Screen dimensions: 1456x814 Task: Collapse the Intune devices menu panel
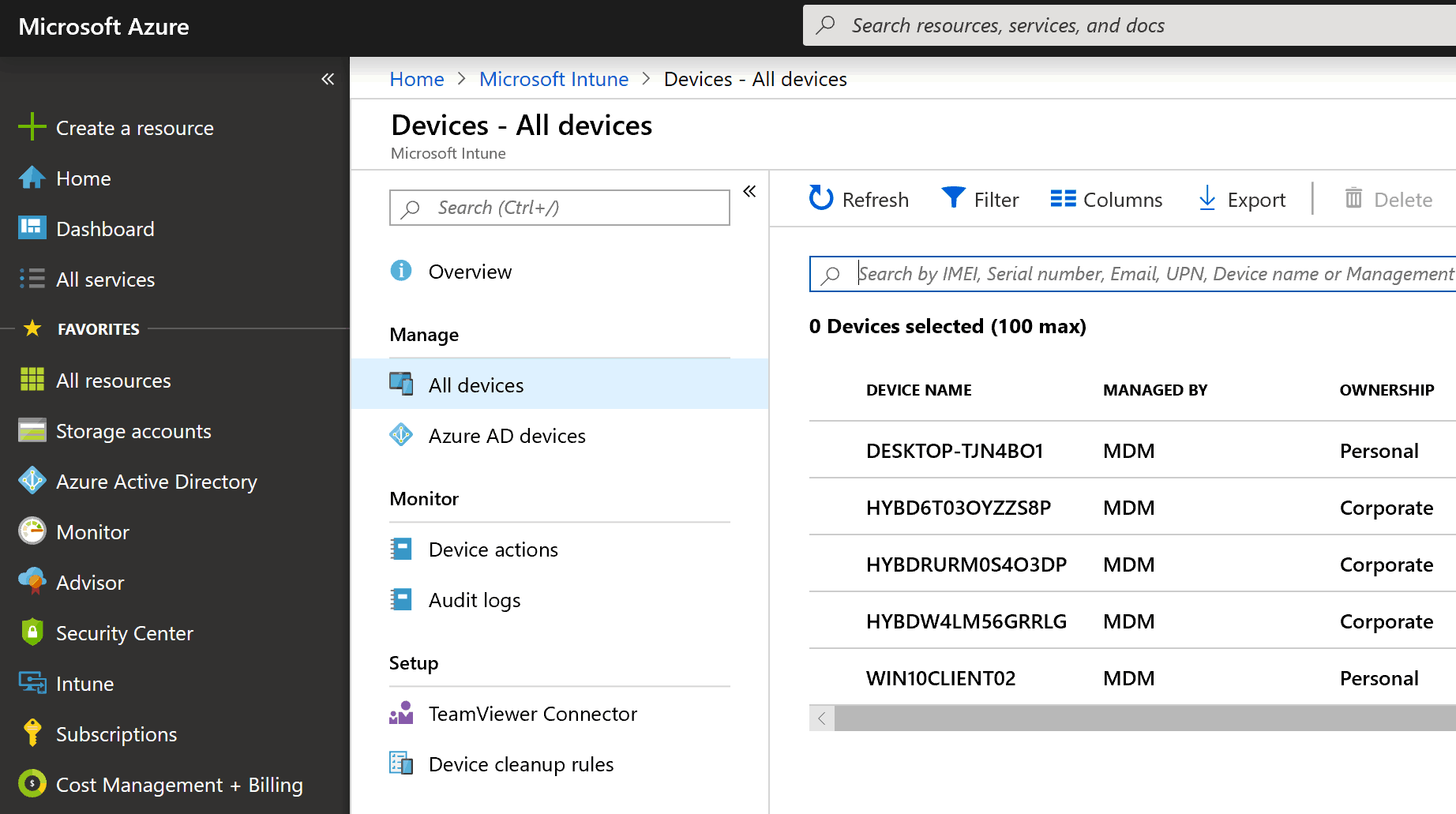coord(749,191)
